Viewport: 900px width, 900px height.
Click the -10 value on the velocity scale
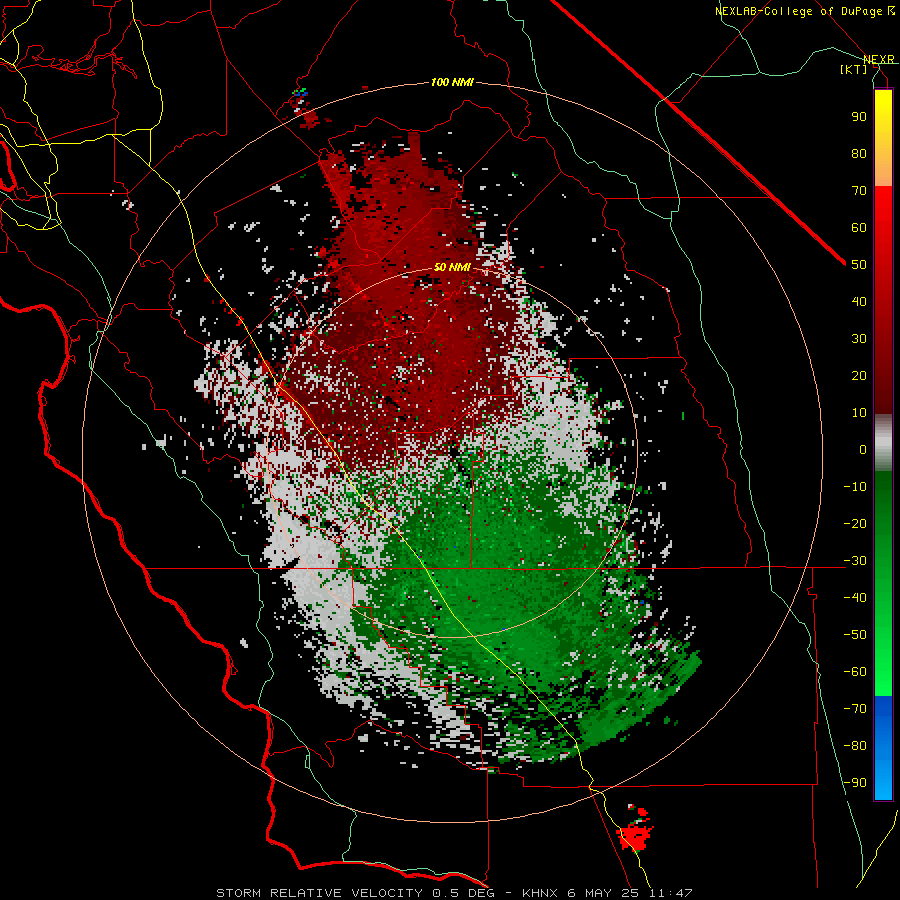[x=855, y=487]
